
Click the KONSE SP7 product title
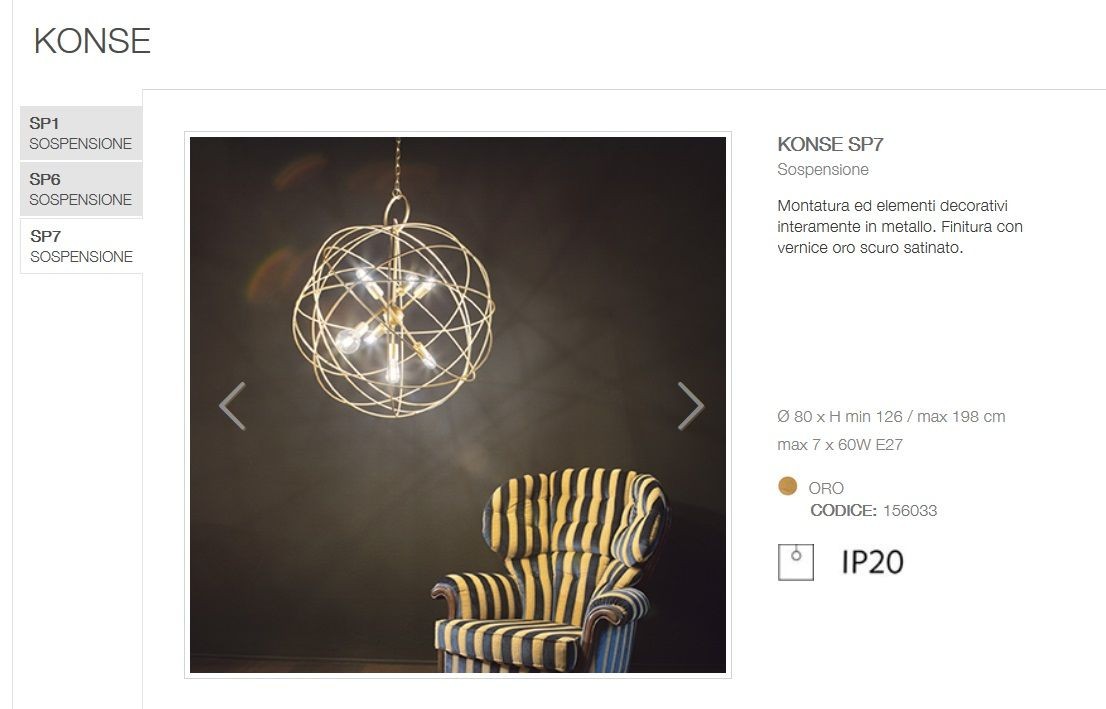pos(830,145)
